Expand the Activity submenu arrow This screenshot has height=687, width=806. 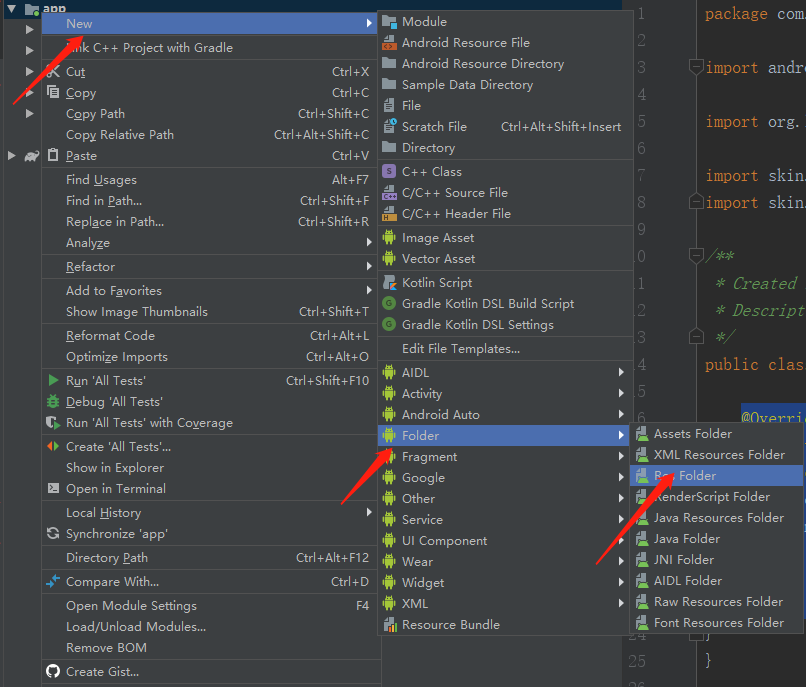tap(621, 393)
